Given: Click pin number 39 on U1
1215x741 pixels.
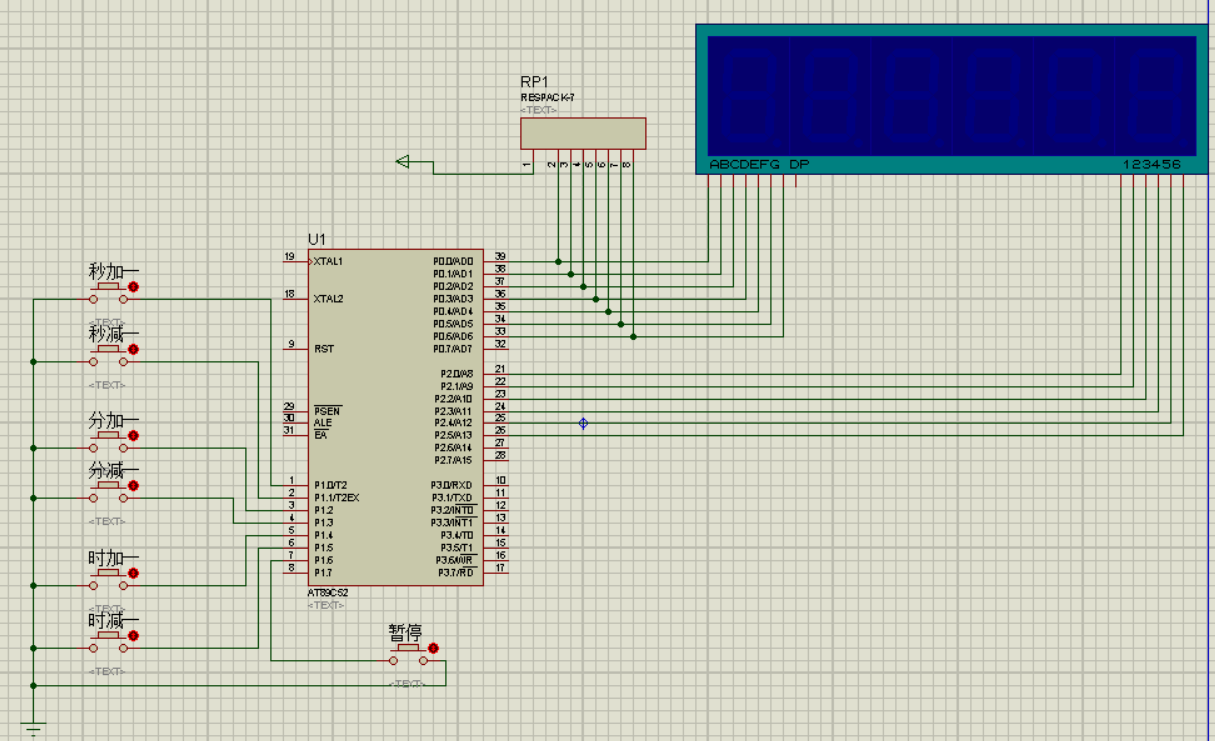Looking at the screenshot, I should coord(500,257).
